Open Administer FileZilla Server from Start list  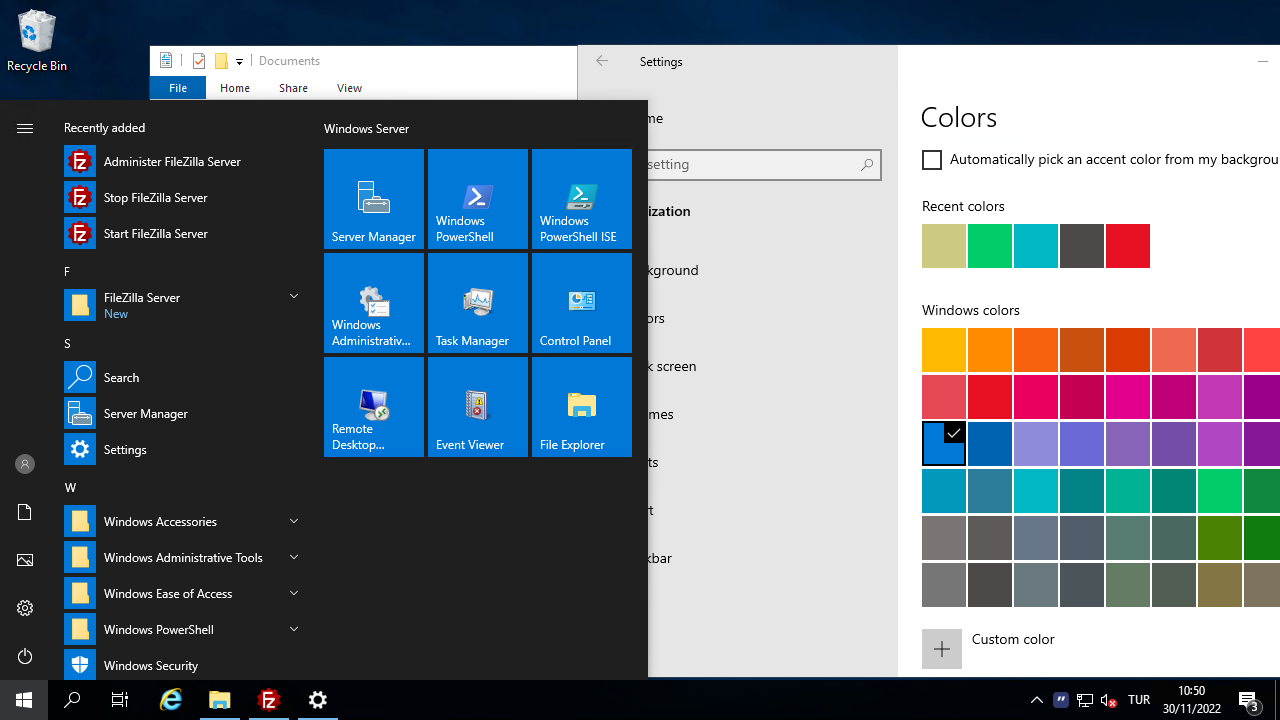click(182, 162)
